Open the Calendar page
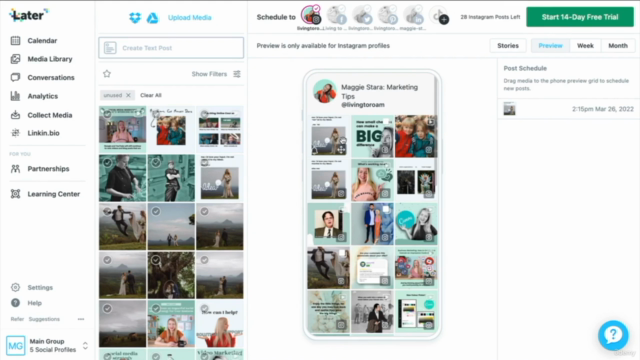 [x=42, y=40]
